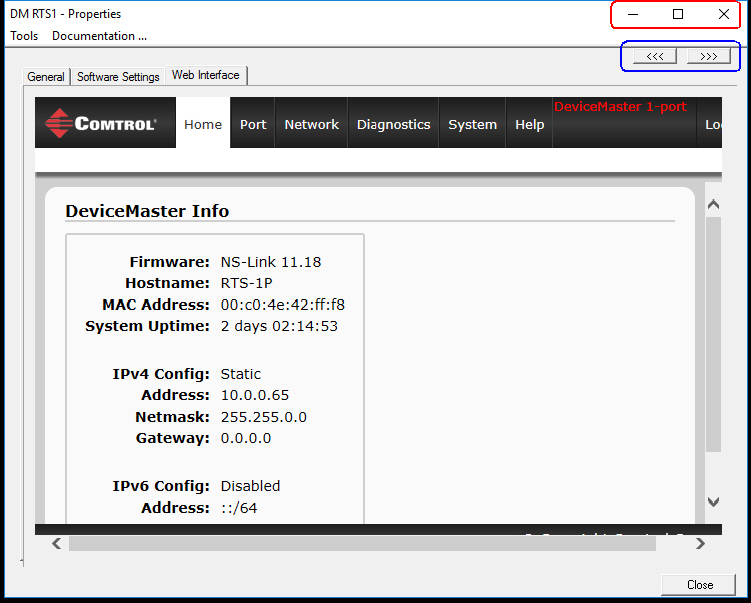Click the IPv6 Config value Disabled
Image resolution: width=751 pixels, height=603 pixels.
click(250, 486)
